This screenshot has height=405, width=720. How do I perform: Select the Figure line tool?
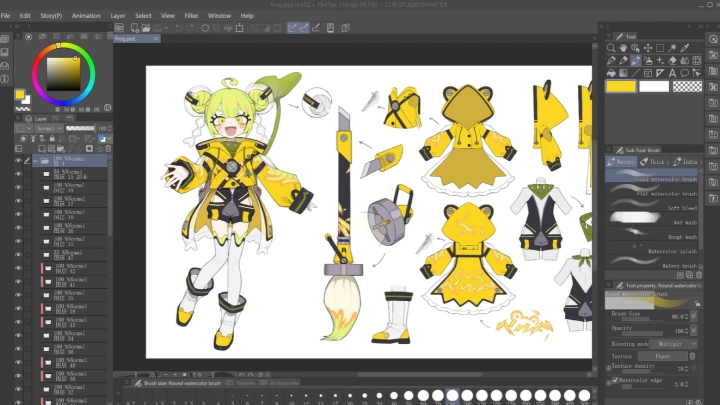[636, 73]
